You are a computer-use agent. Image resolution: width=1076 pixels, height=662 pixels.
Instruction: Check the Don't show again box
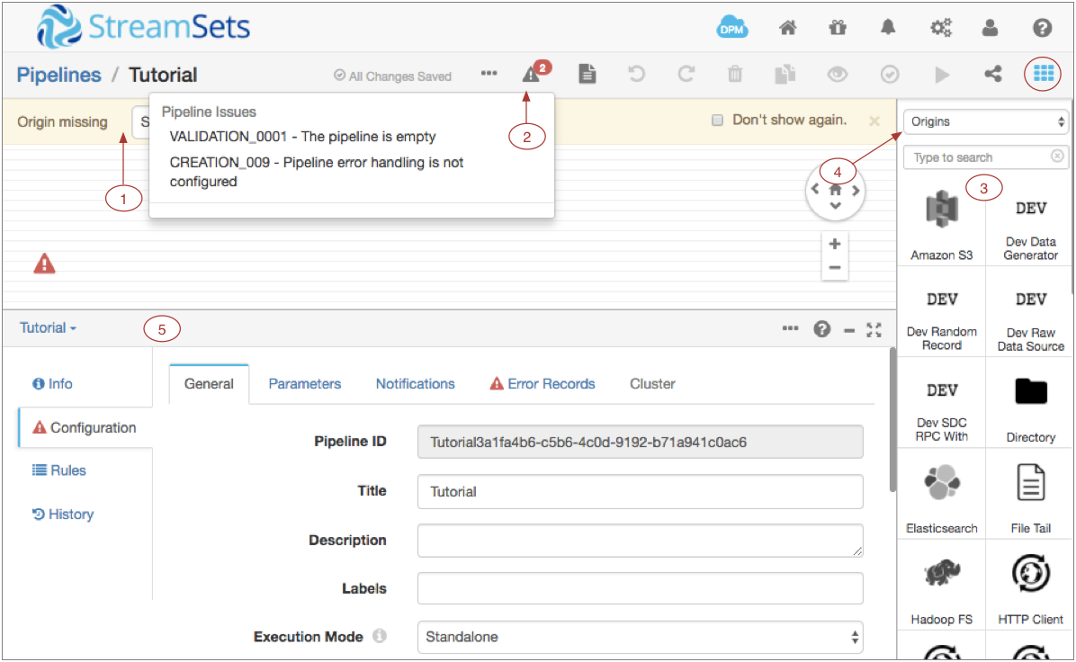coord(716,121)
